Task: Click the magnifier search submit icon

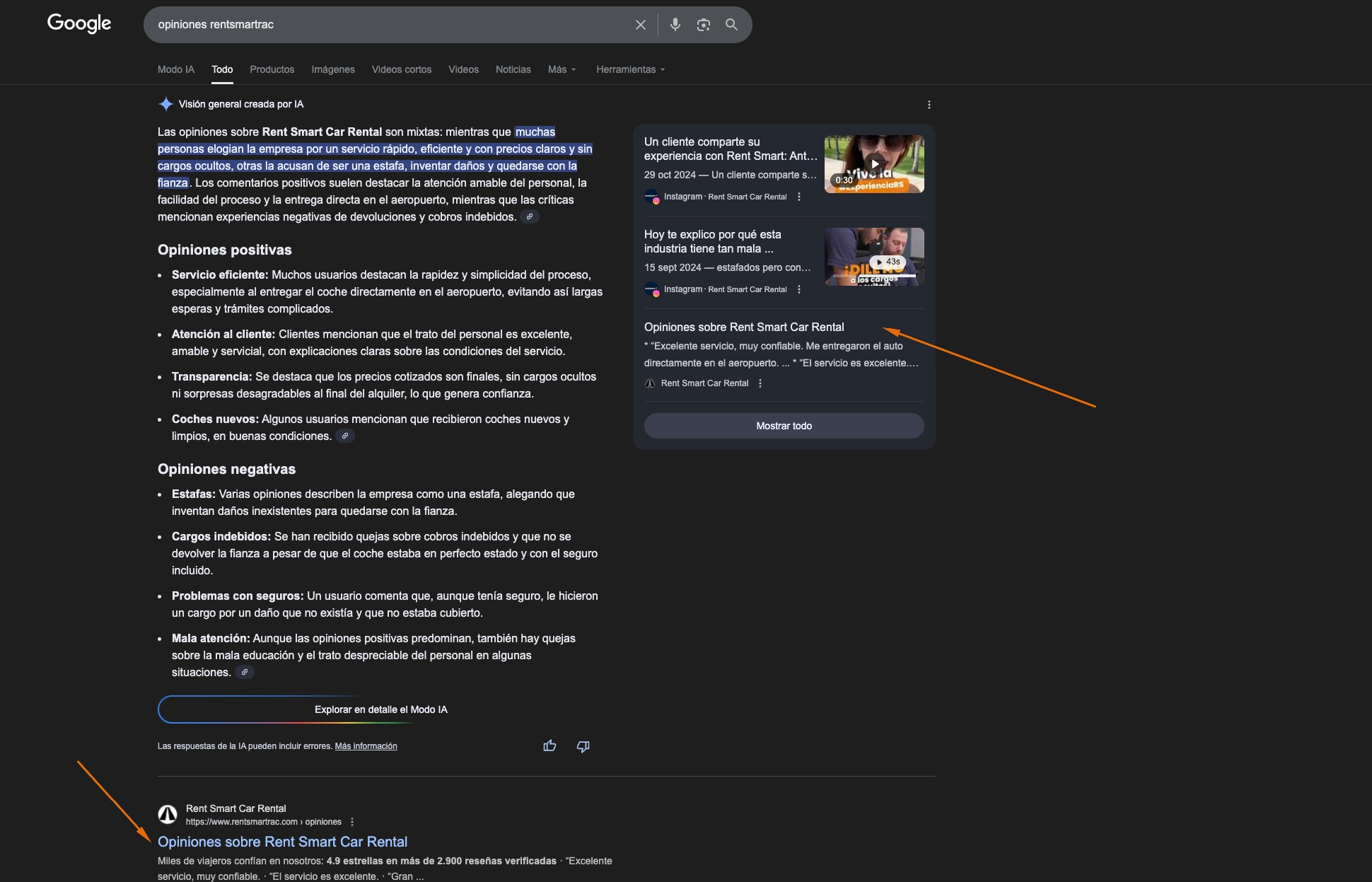Action: pos(731,25)
